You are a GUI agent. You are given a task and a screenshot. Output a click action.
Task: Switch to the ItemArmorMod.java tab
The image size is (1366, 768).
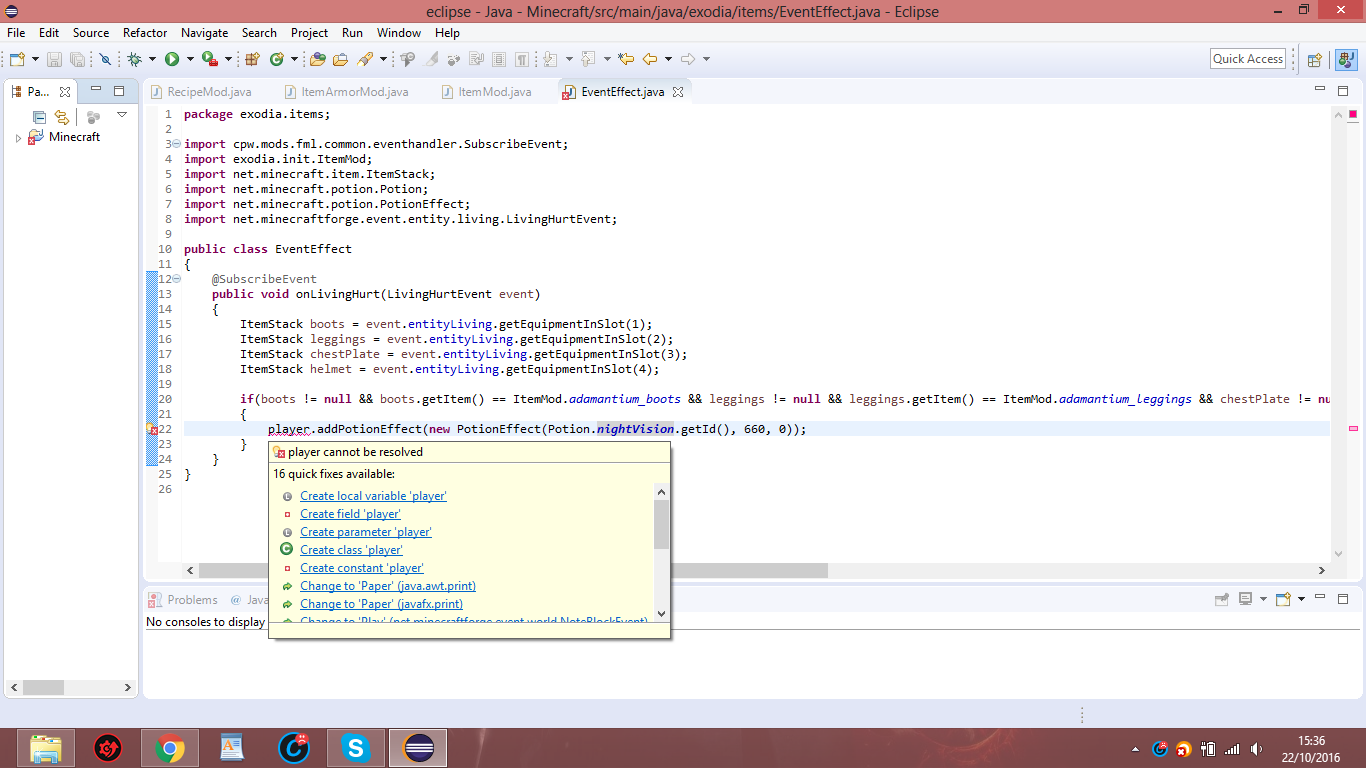coord(354,92)
